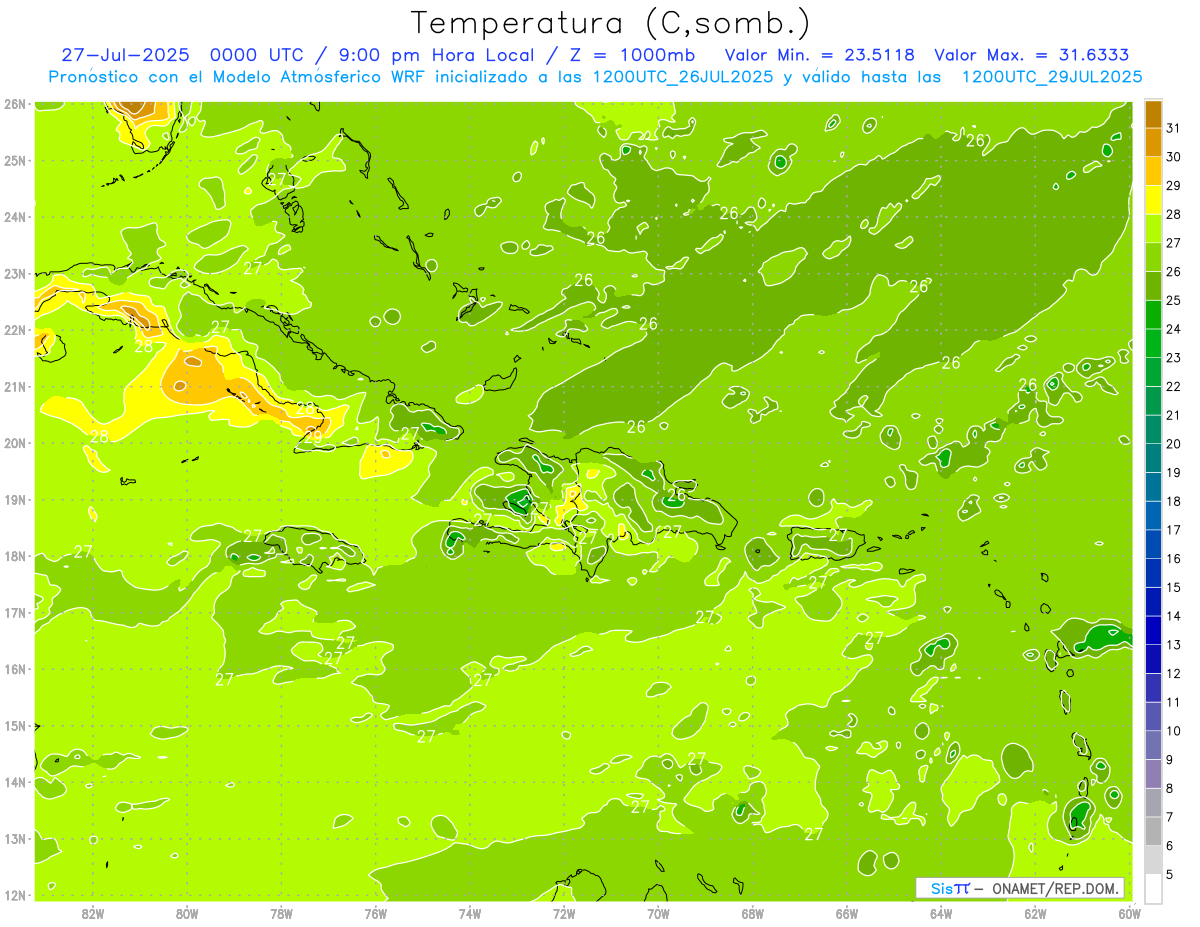Click the longitude label "82W"
Image resolution: width=1200 pixels, height=927 pixels.
coord(92,913)
